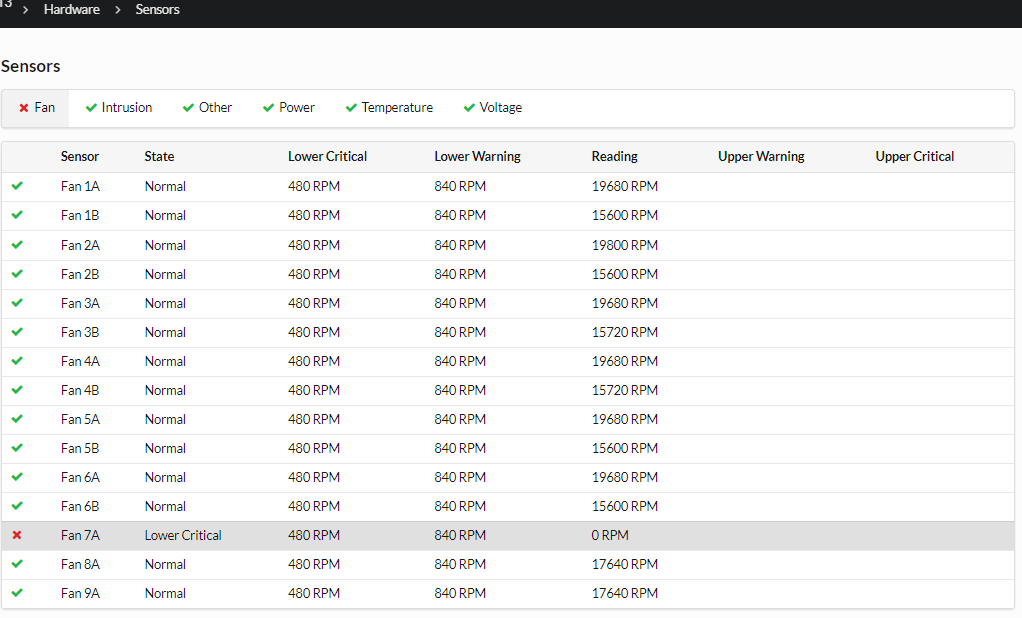Click the green check icon beside Fan 8A
The image size is (1022, 618).
(x=17, y=564)
